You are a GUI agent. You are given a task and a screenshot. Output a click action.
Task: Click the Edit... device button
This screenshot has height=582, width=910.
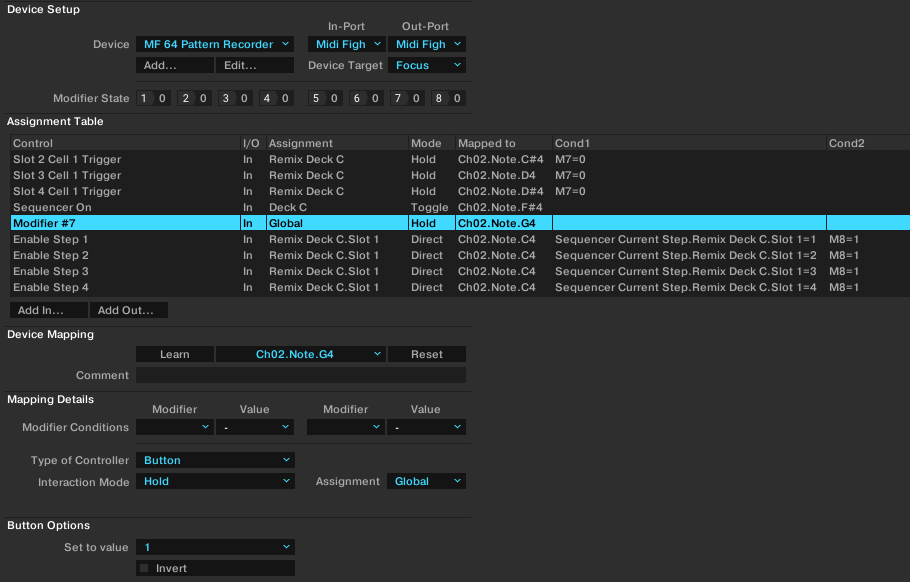point(255,65)
